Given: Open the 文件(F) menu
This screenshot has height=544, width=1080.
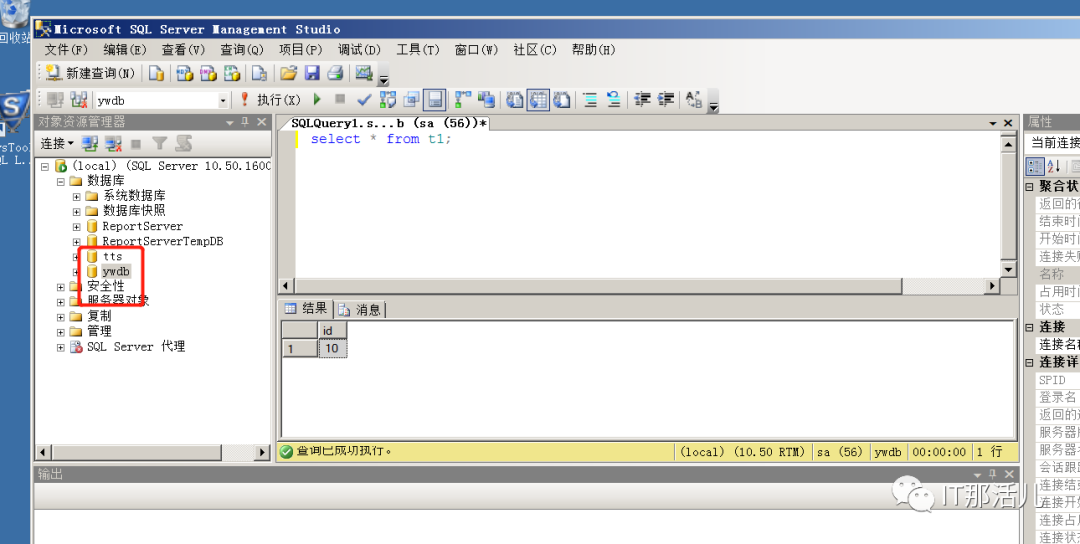Looking at the screenshot, I should click(x=66, y=50).
